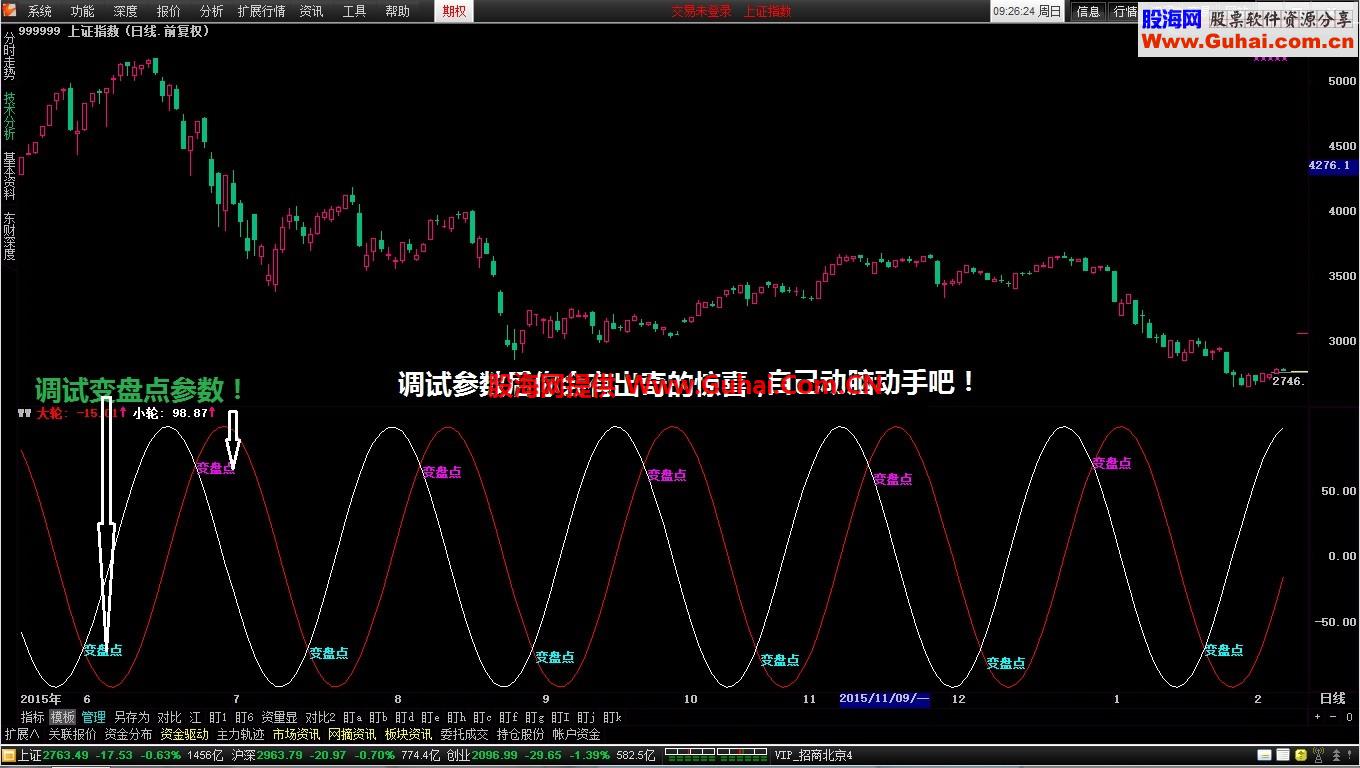Open the 深度 menu

[x=126, y=11]
